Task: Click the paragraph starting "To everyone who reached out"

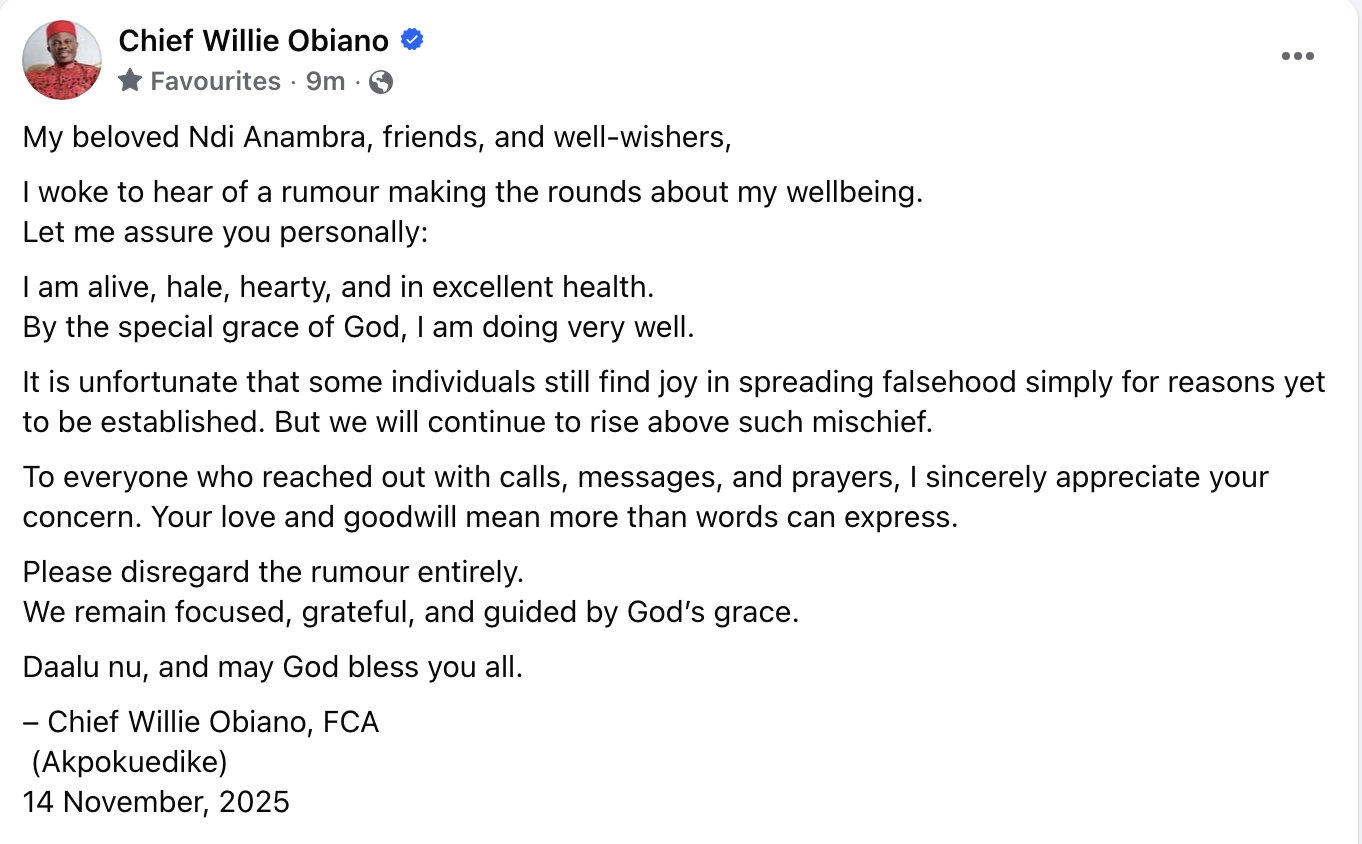Action: point(645,496)
